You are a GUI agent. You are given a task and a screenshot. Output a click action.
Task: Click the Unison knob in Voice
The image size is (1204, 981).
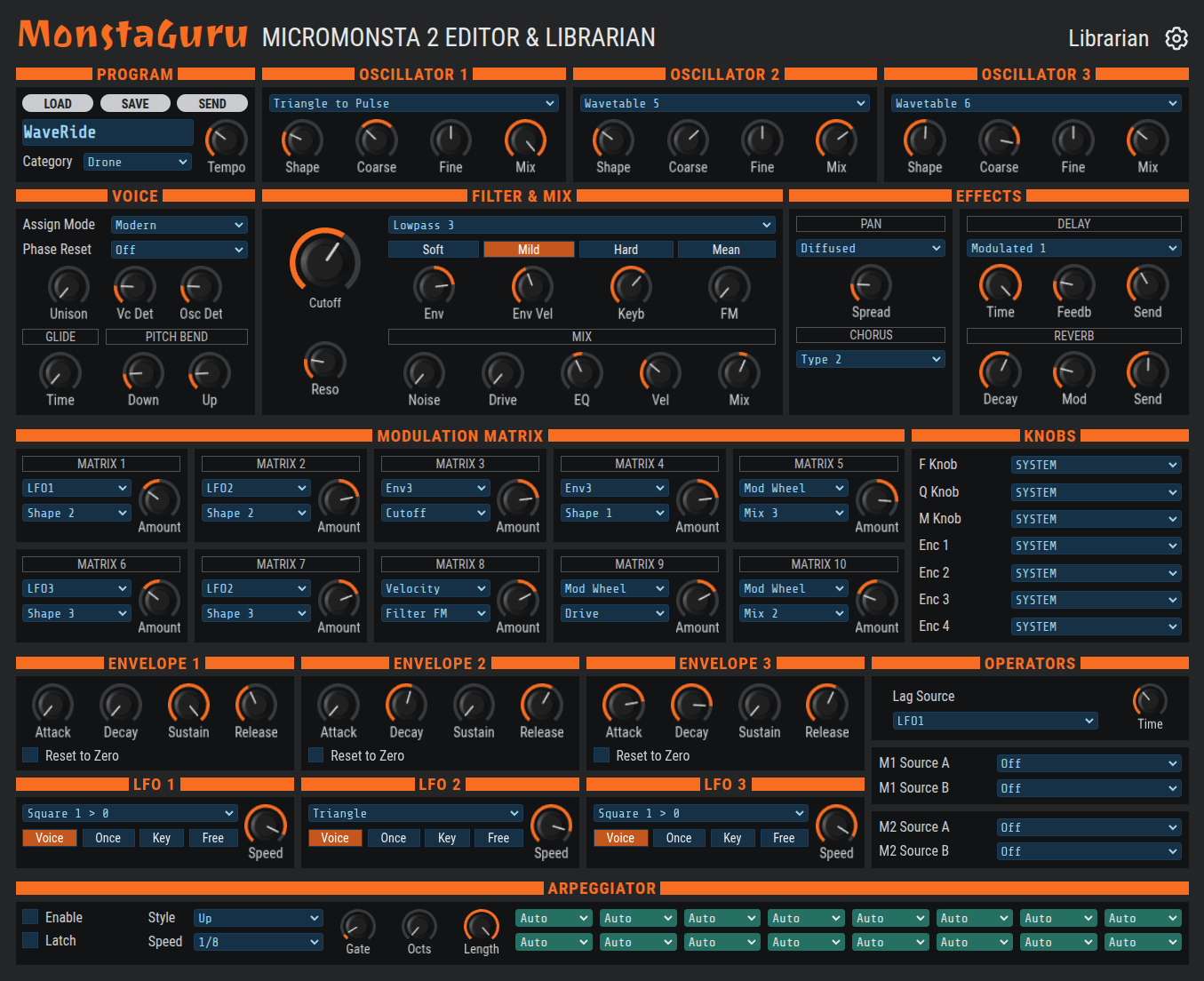click(68, 287)
